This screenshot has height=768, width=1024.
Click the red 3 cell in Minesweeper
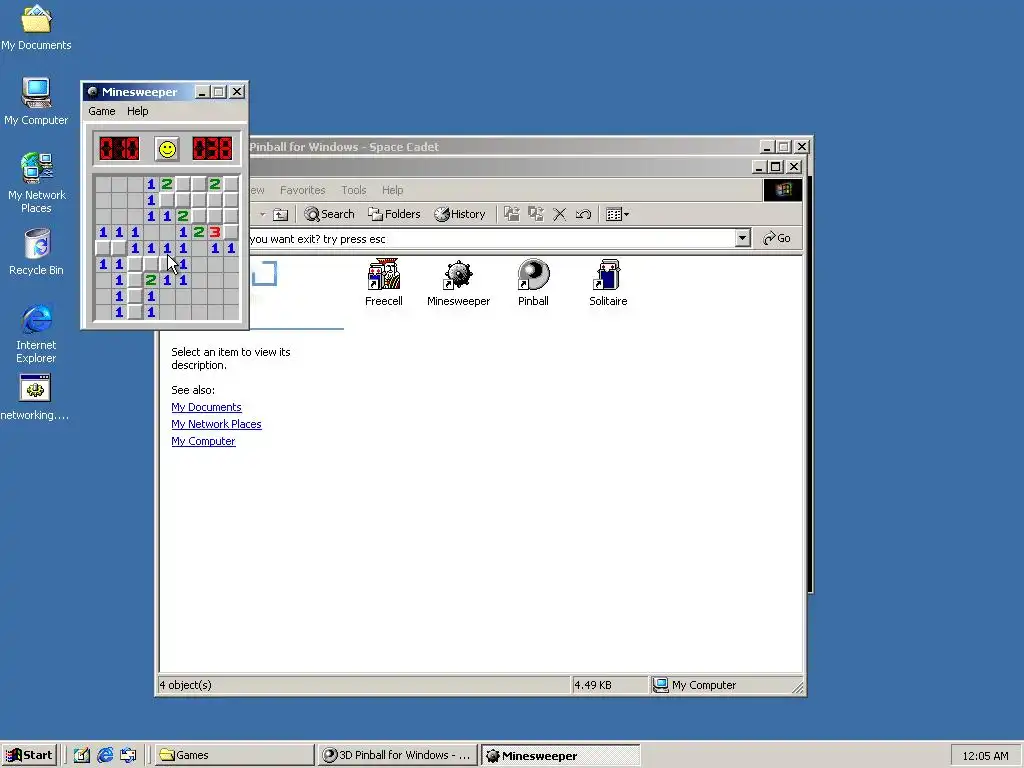[x=215, y=232]
